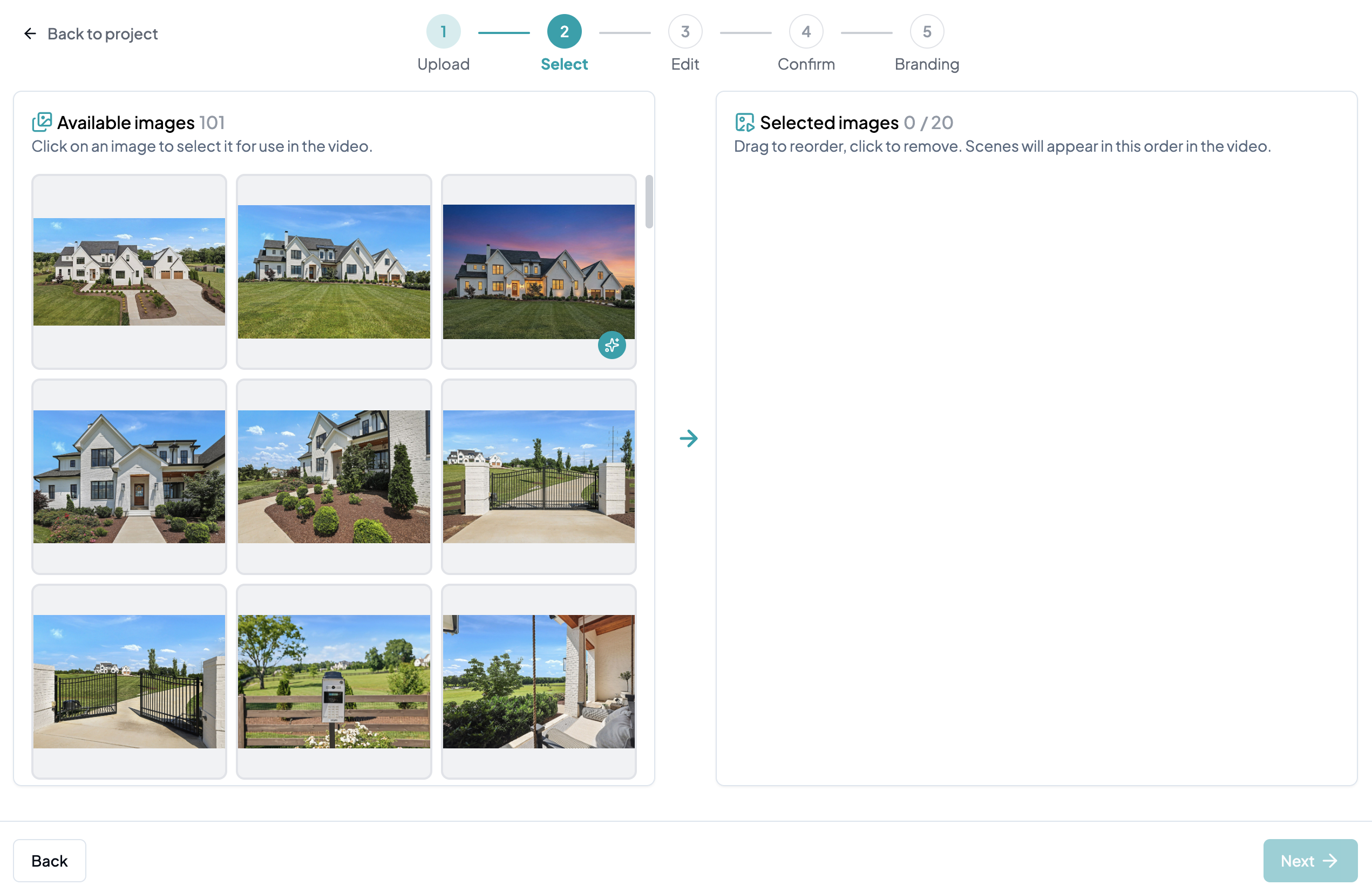Click the teal right arrow between panels

pyautogui.click(x=688, y=438)
